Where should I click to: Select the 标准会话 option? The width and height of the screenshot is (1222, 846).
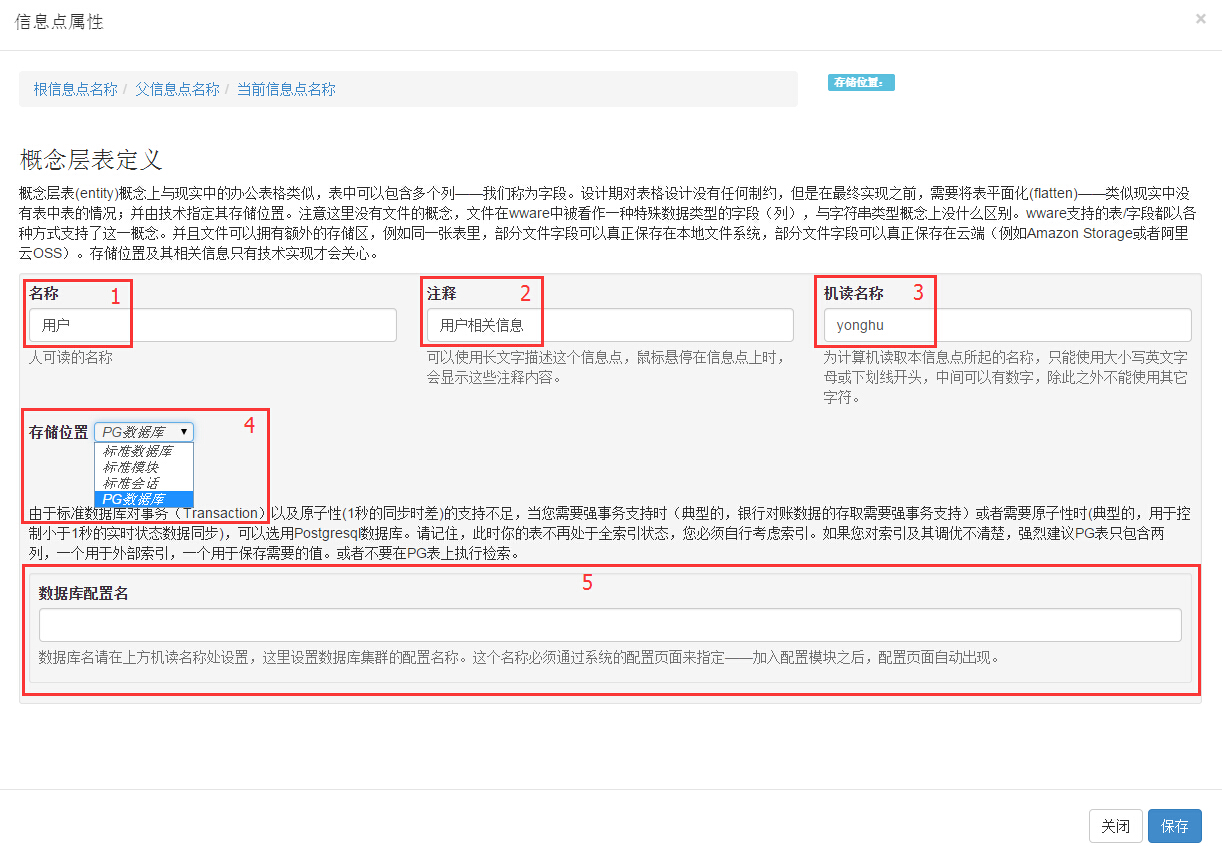click(131, 483)
